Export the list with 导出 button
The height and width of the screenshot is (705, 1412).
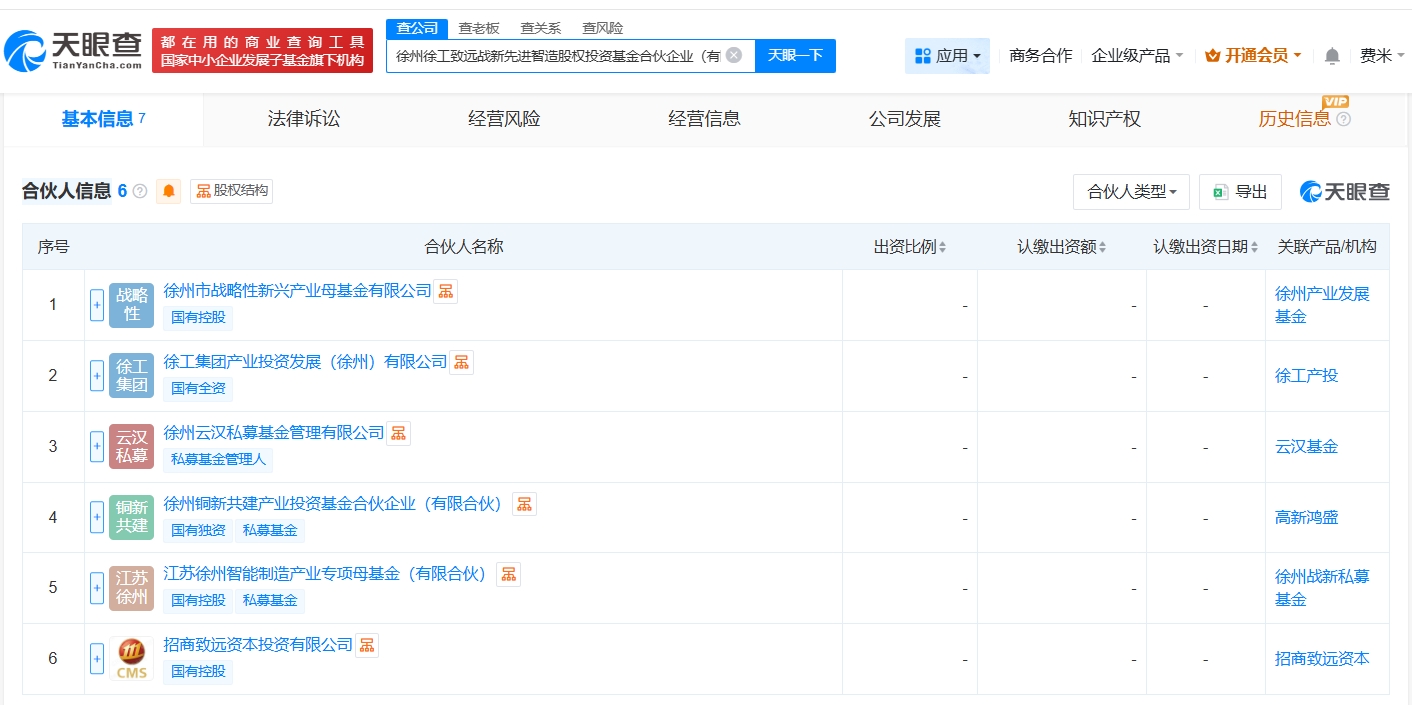[1241, 192]
